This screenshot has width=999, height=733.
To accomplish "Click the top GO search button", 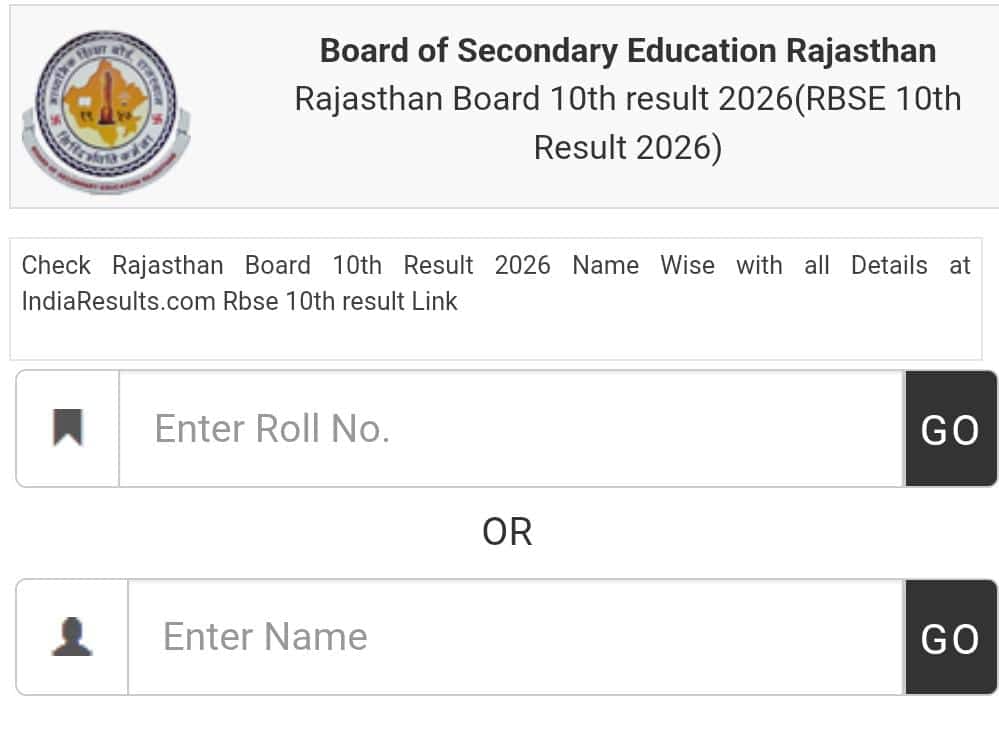I will pos(951,428).
